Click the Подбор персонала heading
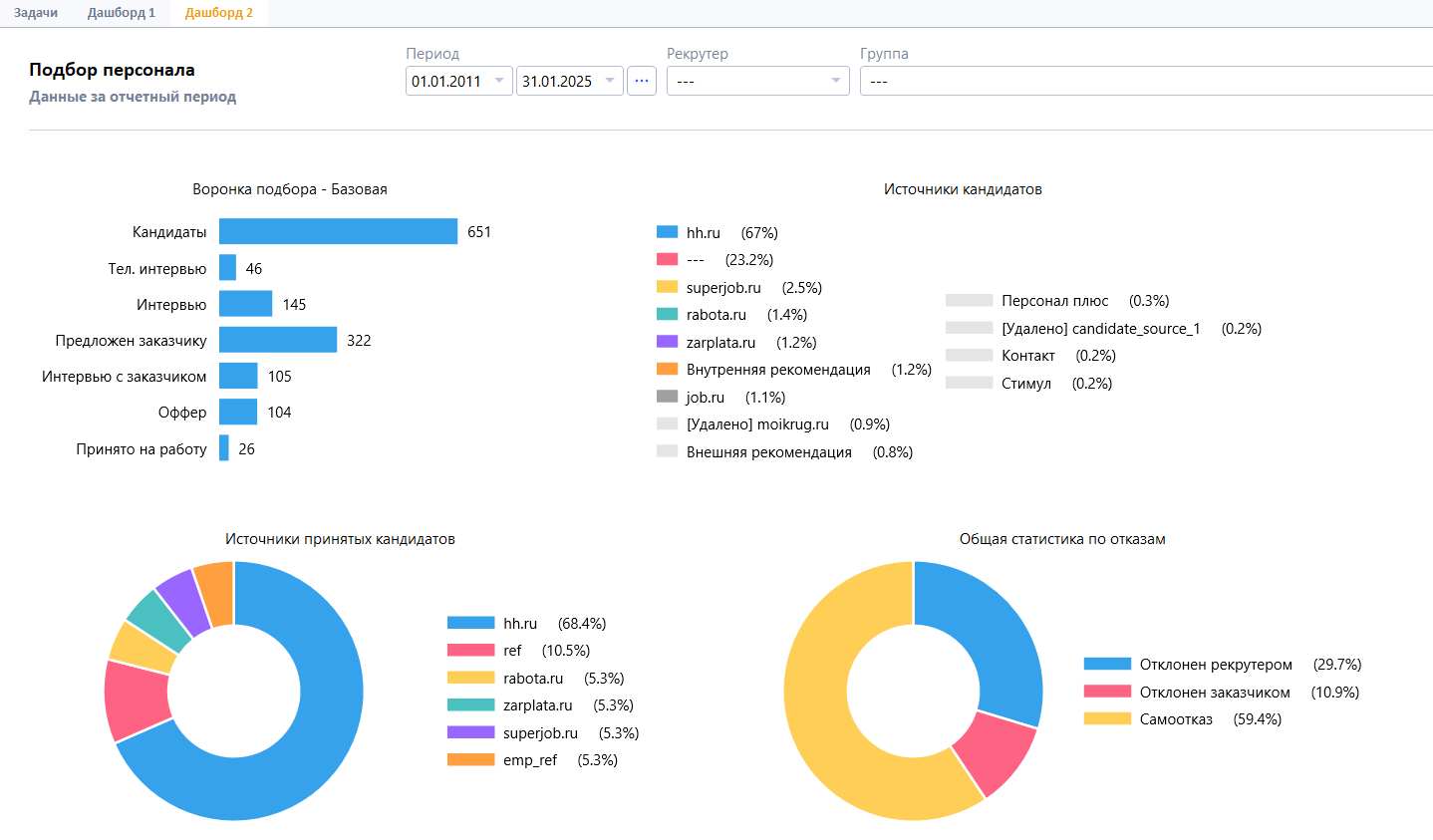Viewport: 1433px width, 840px height. coord(112,70)
